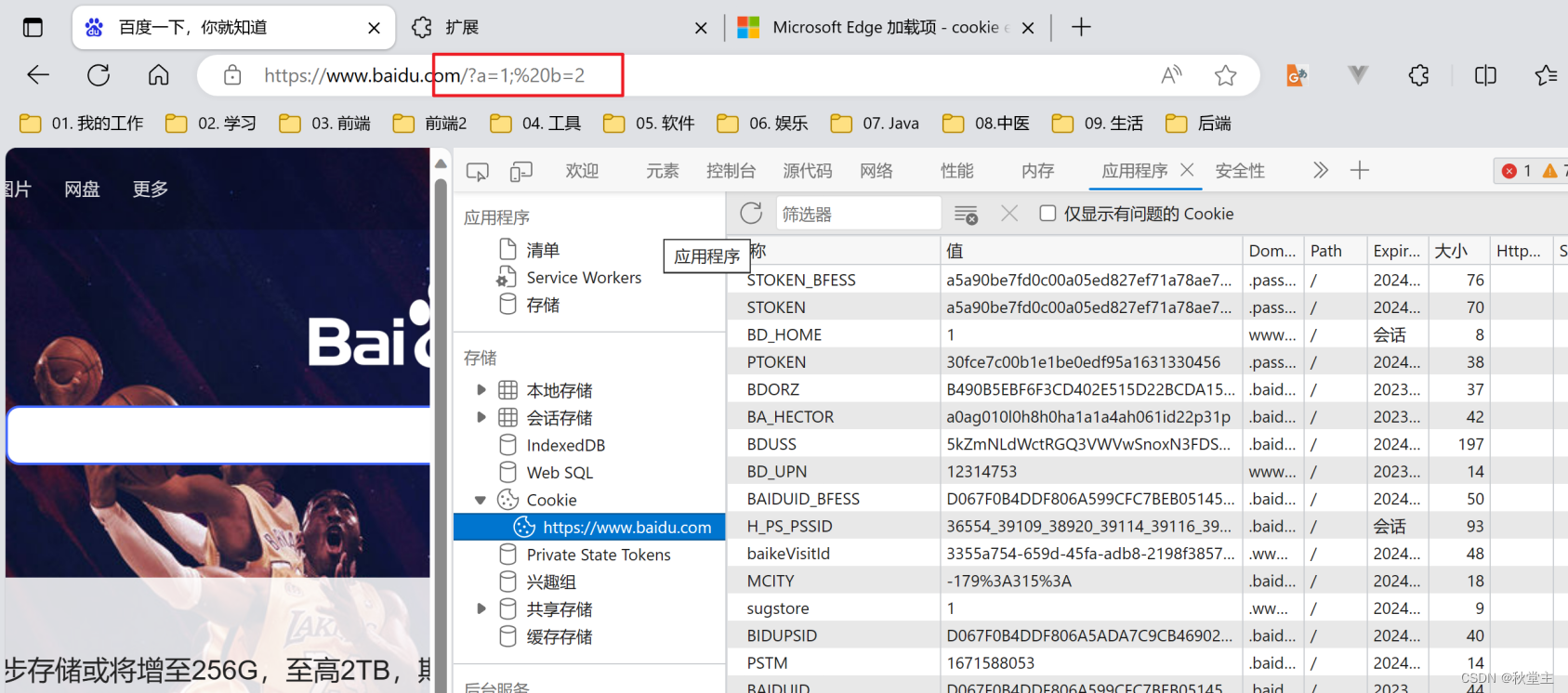
Task: Open the 01. 我的工作 bookmark folder
Action: click(82, 124)
